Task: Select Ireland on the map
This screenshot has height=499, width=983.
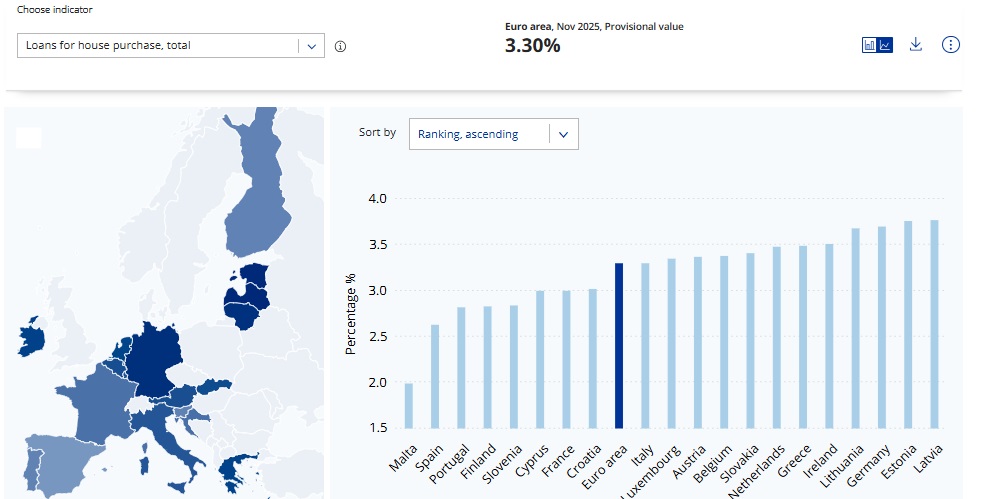Action: [29, 339]
